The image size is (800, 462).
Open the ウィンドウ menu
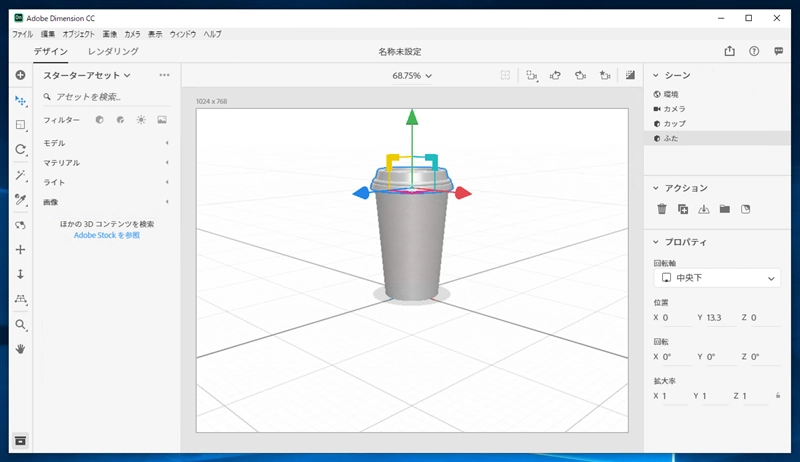pyautogui.click(x=183, y=34)
